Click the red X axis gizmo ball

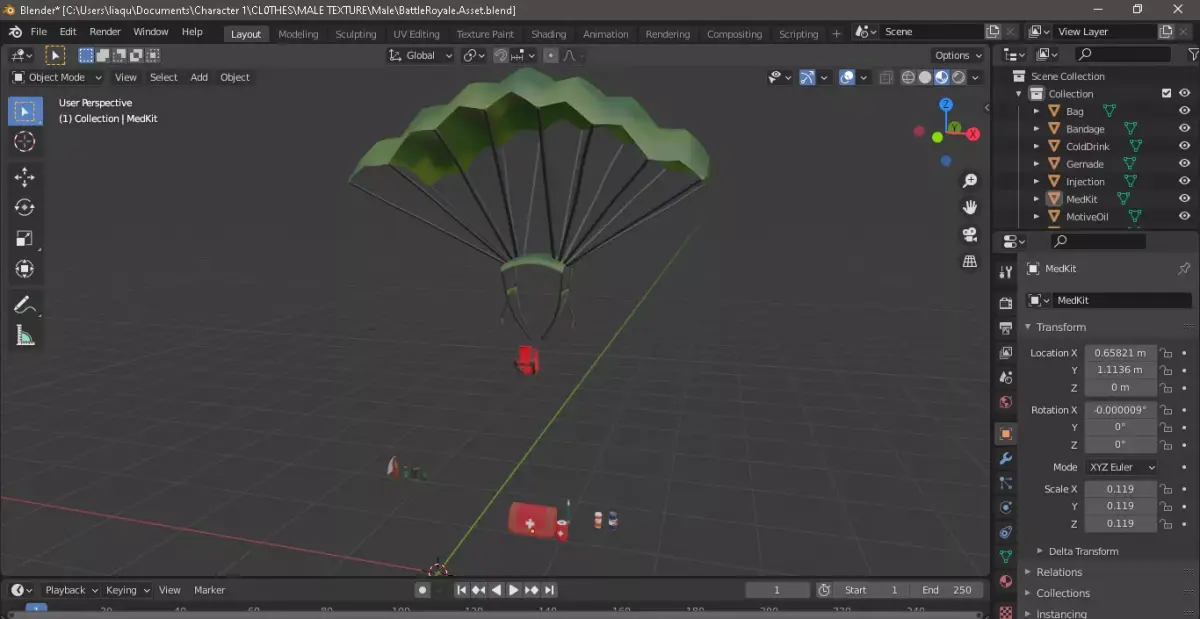pyautogui.click(x=973, y=134)
